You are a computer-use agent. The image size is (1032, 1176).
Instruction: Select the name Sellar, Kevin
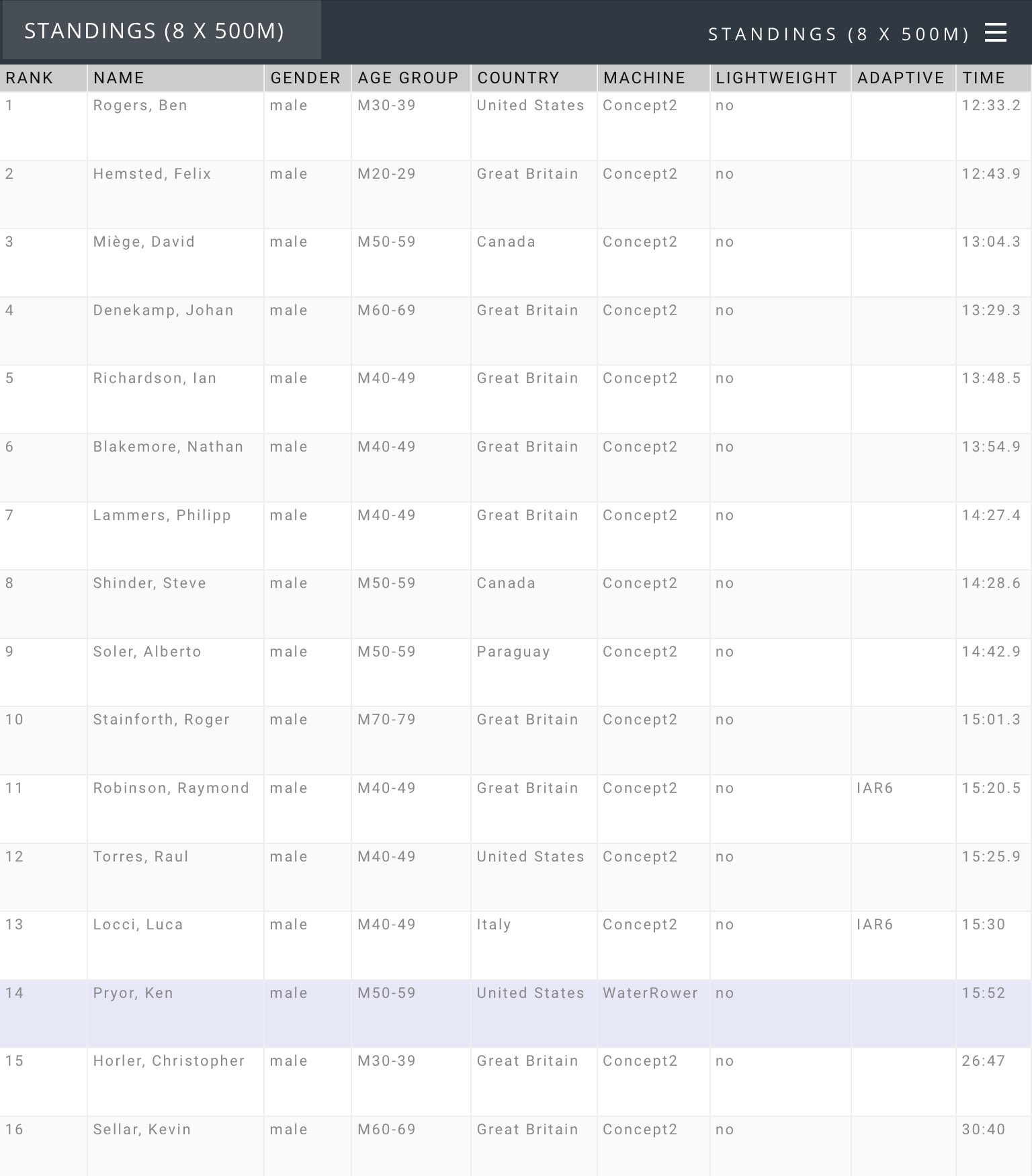coord(142,1130)
